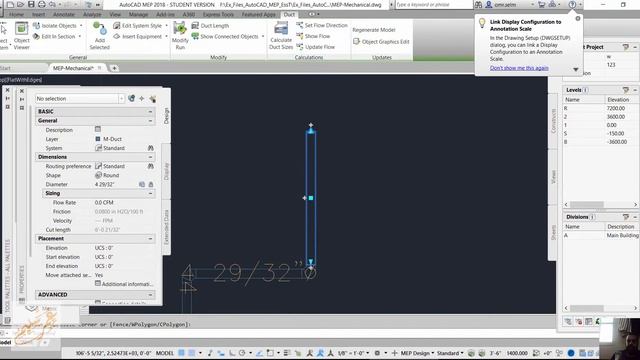Click the Autodesk App Store cart icon
Viewport: 640px width, 360px height.
click(x=542, y=4)
